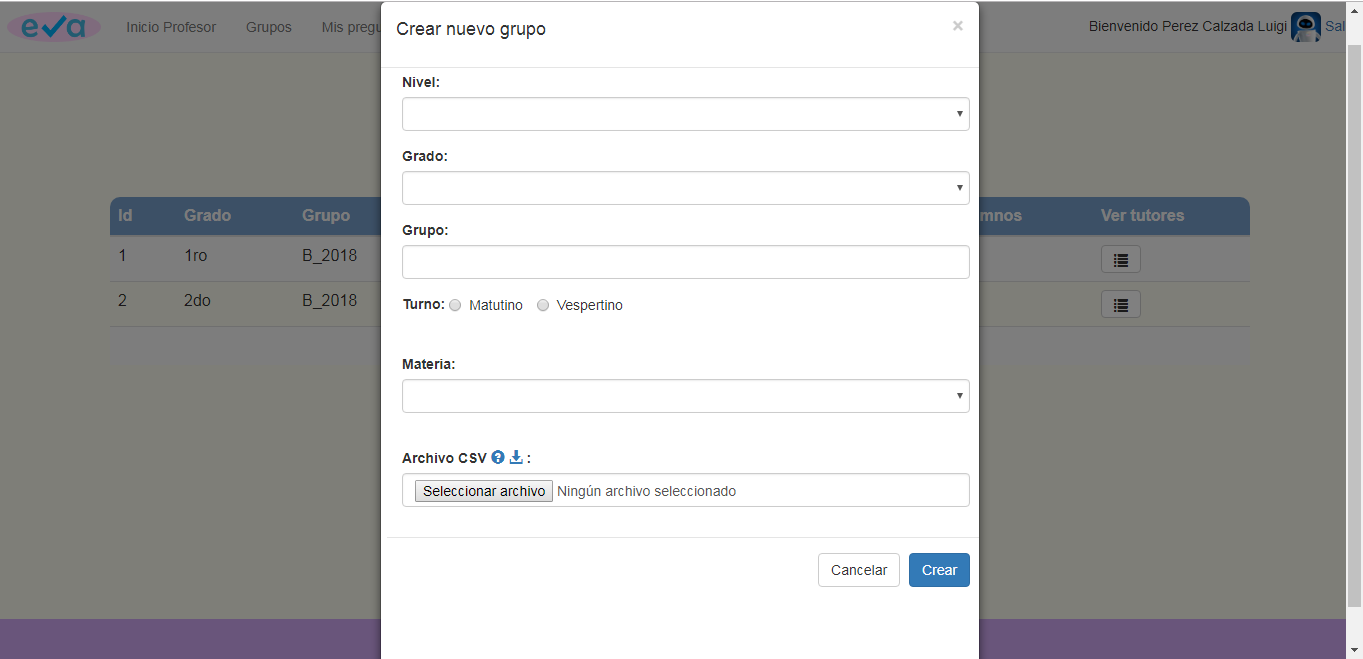Select the Vespertino shift option

(543, 306)
